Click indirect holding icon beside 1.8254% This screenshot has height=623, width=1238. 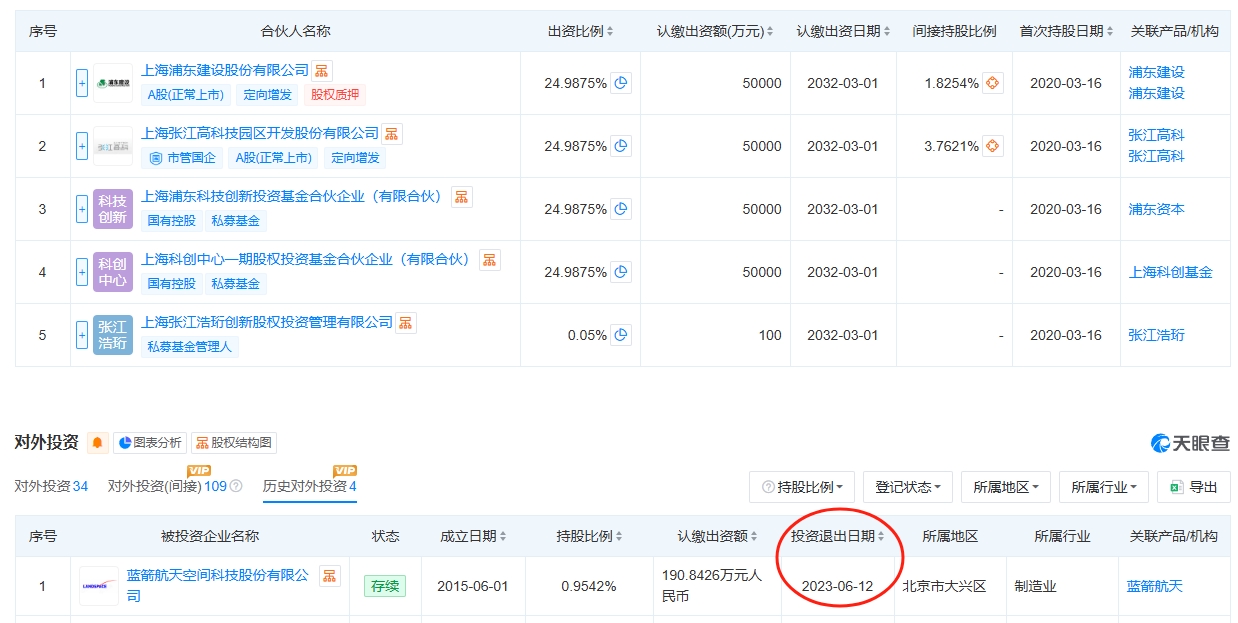tap(993, 83)
